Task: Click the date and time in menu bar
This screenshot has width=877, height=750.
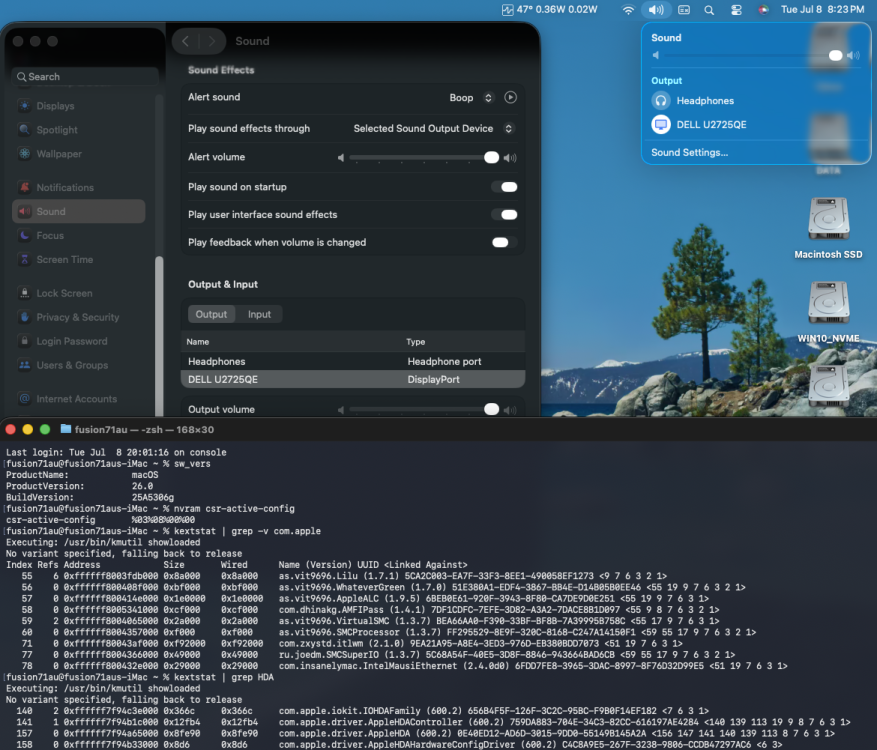Action: [x=822, y=10]
